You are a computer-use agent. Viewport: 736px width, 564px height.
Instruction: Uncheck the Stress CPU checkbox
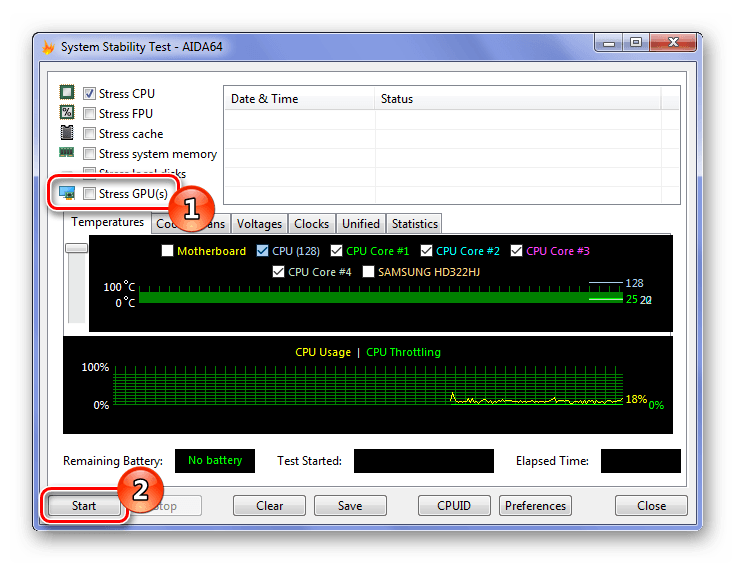coord(89,93)
